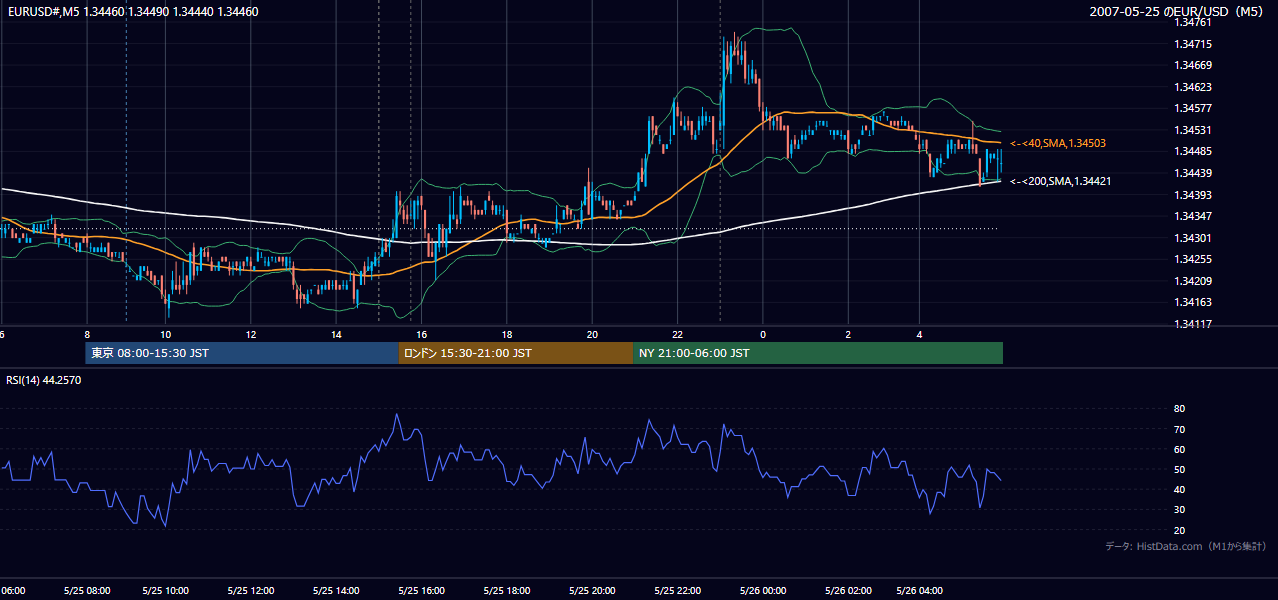Click the 5/25 18:00 time axis label
The width and height of the screenshot is (1278, 600).
coord(506,590)
